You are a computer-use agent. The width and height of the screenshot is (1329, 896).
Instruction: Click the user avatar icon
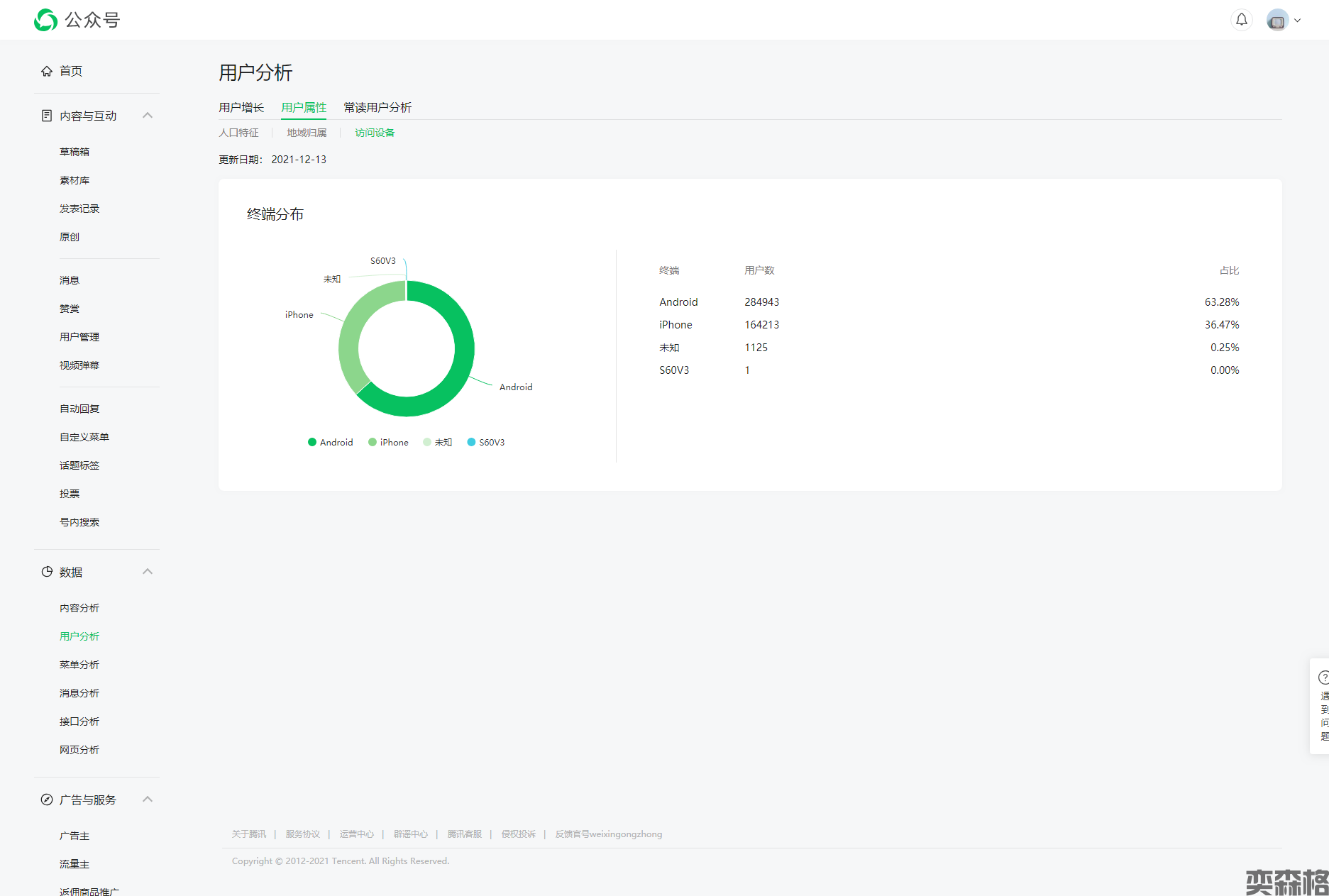pos(1277,21)
